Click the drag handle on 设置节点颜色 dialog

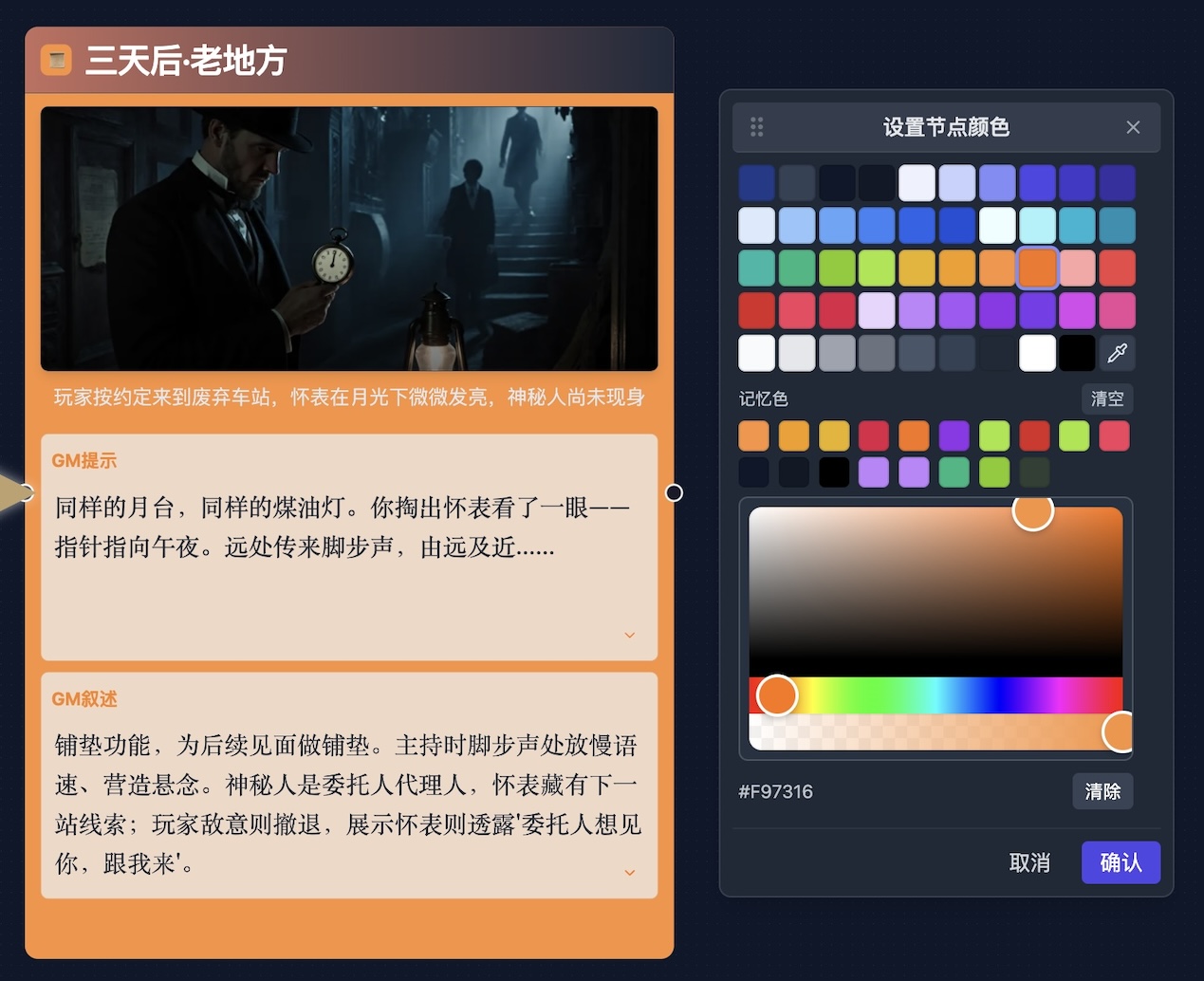tap(756, 126)
